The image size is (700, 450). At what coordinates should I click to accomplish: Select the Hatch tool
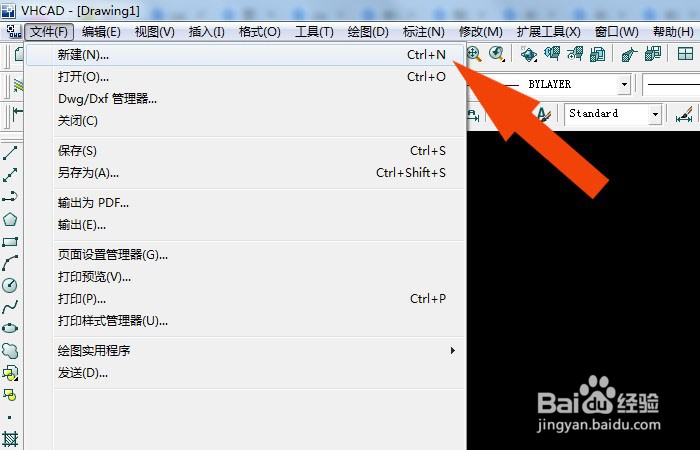click(x=10, y=439)
